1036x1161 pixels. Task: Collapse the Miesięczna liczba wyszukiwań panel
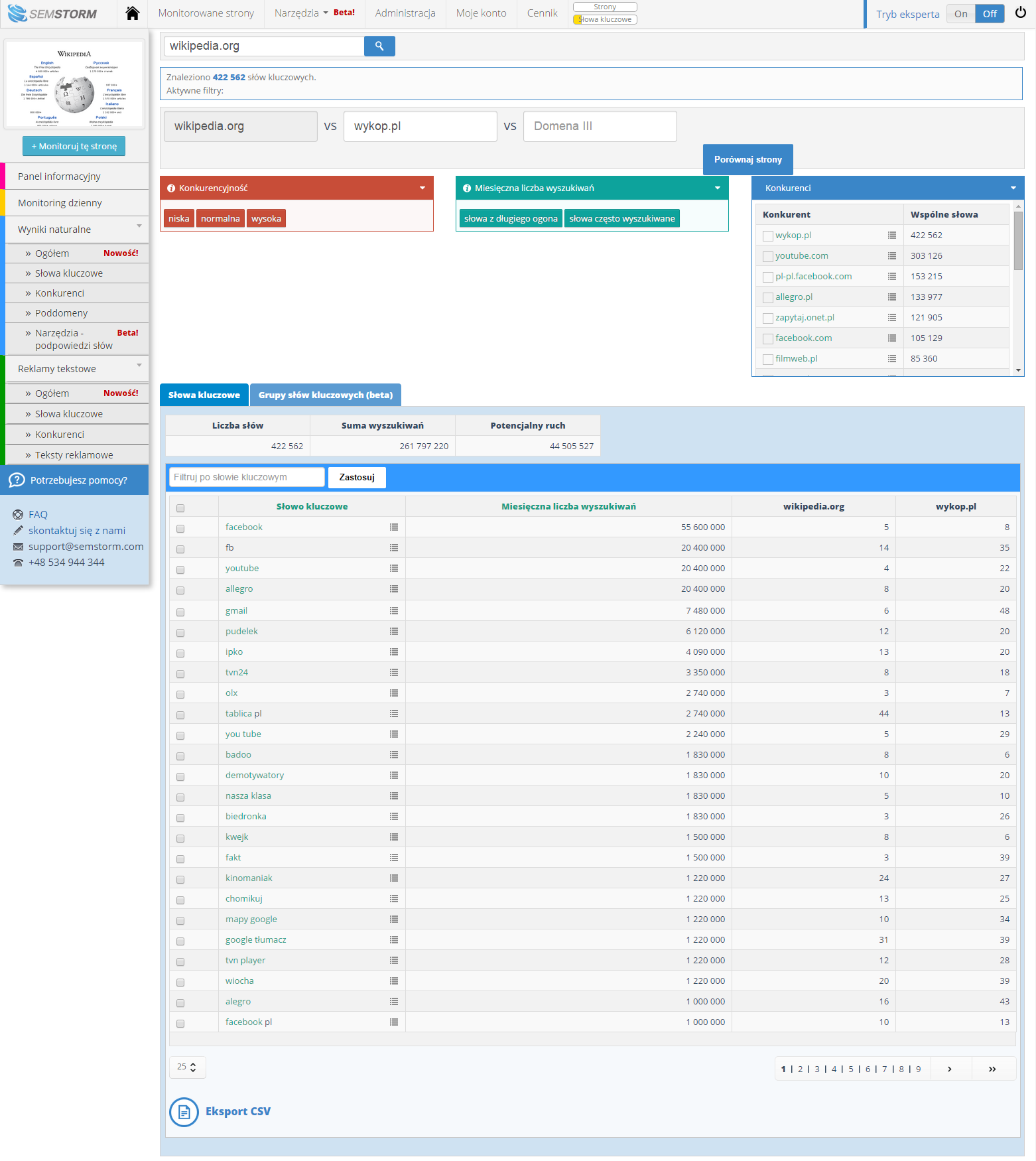tap(718, 188)
